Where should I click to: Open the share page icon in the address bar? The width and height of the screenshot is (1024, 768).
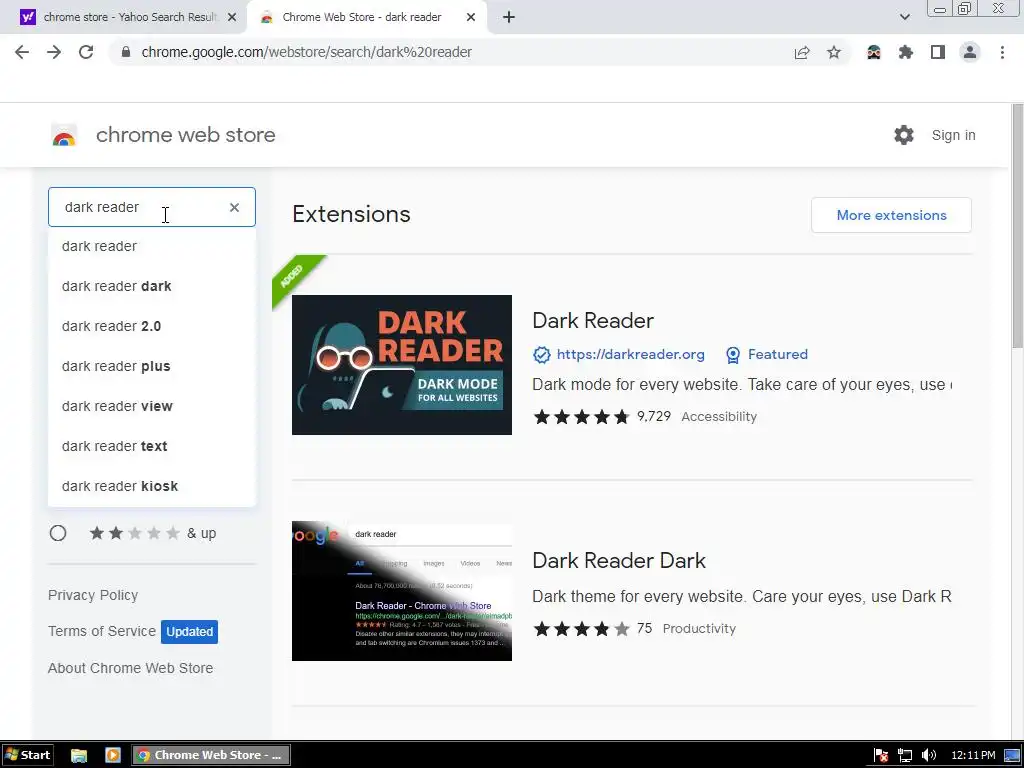coord(802,52)
